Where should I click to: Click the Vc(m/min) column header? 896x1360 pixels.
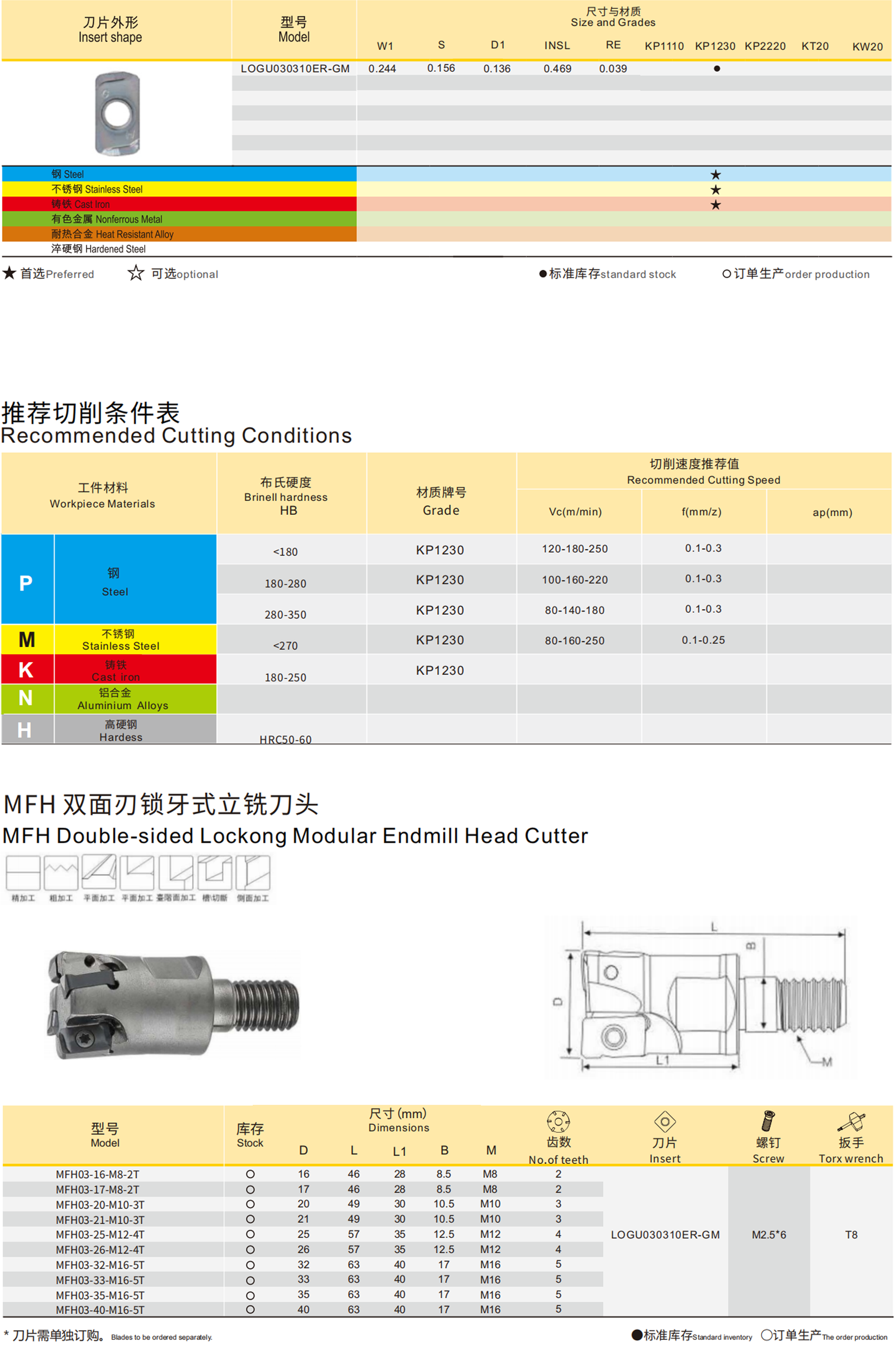pyautogui.click(x=575, y=512)
